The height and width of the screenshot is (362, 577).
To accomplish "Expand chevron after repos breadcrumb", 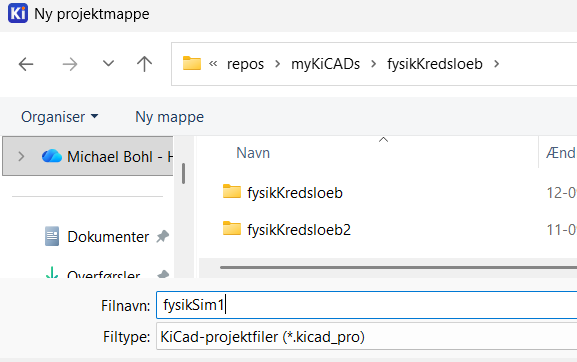I will (278, 64).
